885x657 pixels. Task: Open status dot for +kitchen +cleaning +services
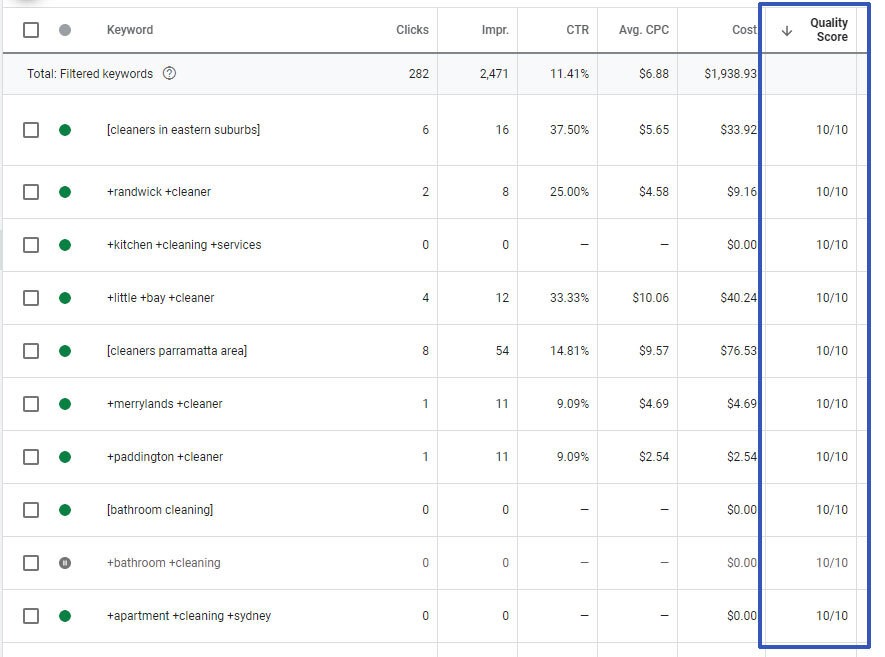pyautogui.click(x=65, y=246)
